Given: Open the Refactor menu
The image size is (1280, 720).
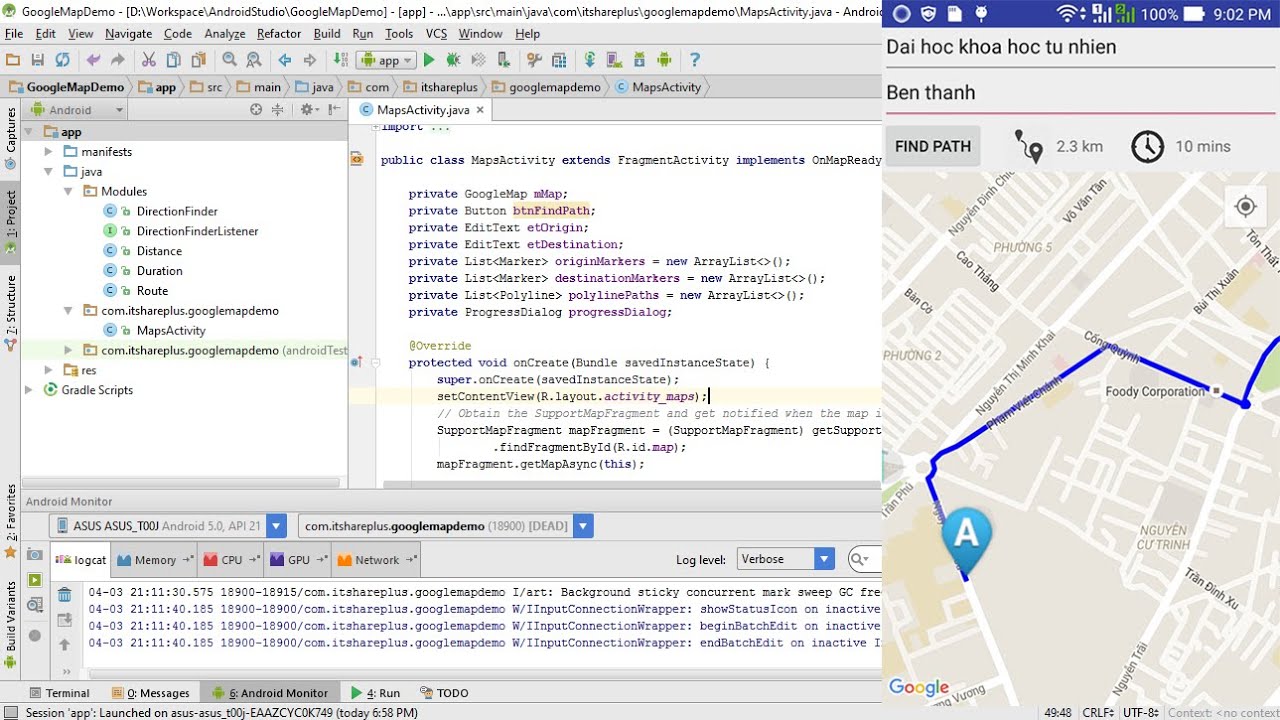Looking at the screenshot, I should tap(278, 33).
